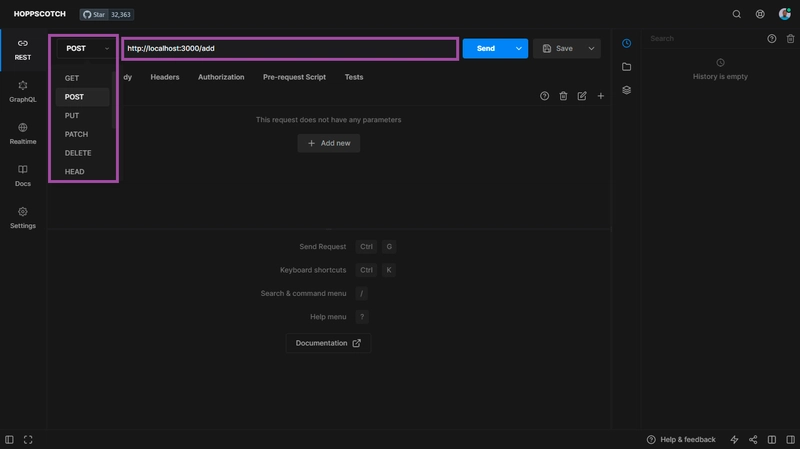This screenshot has height=449, width=800.
Task: Switch to the Pre-request Script tab
Action: click(x=294, y=77)
